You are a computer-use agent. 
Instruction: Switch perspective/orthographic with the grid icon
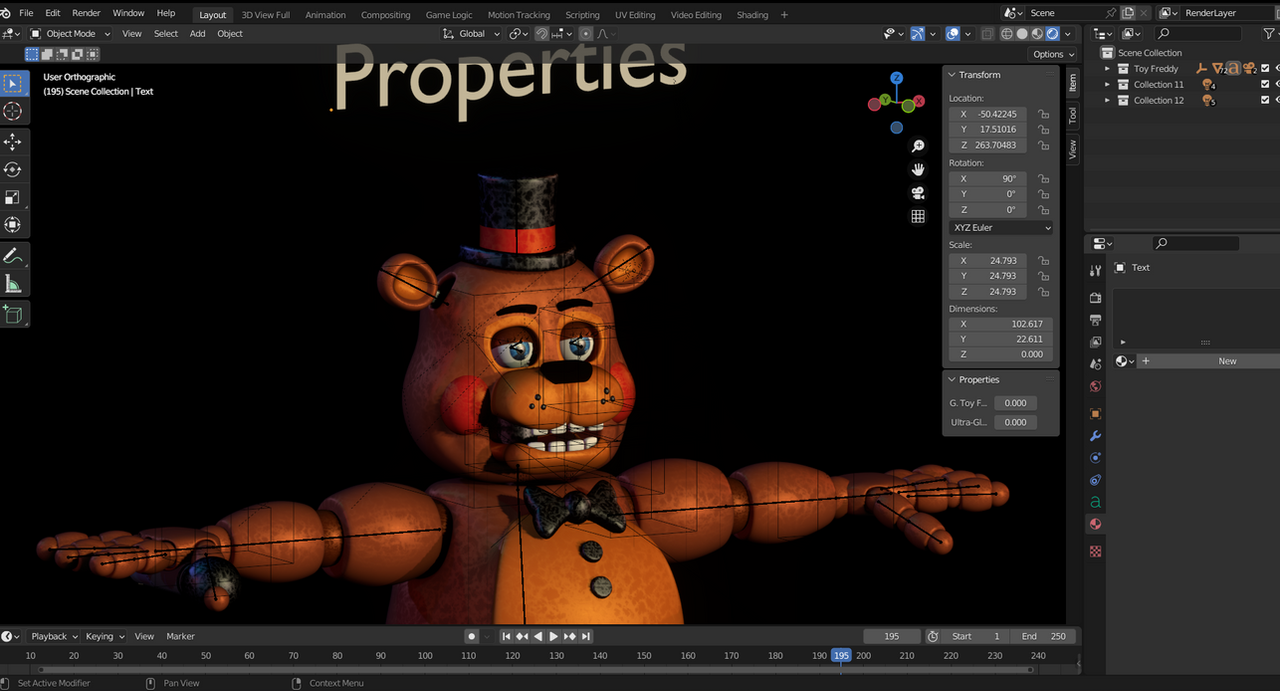pyautogui.click(x=918, y=216)
